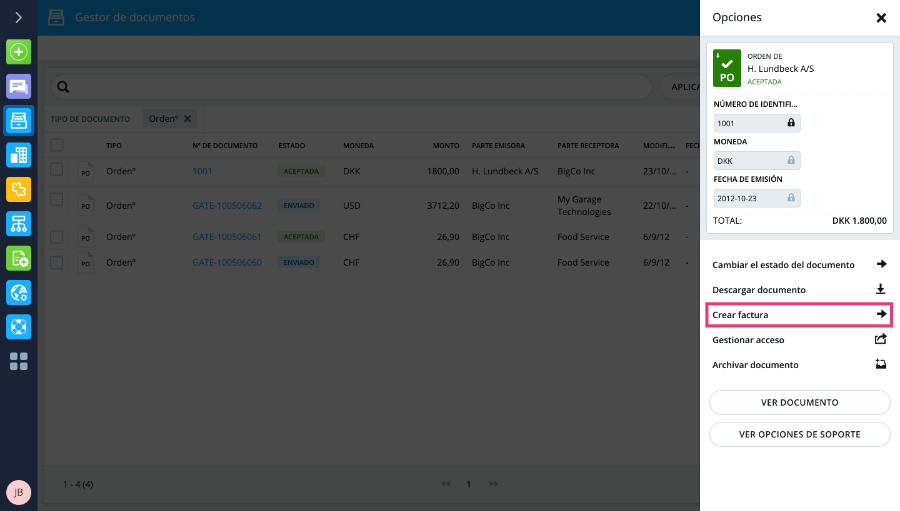This screenshot has width=900, height=511.
Task: Click the amount 3712,20
Action: (443, 206)
